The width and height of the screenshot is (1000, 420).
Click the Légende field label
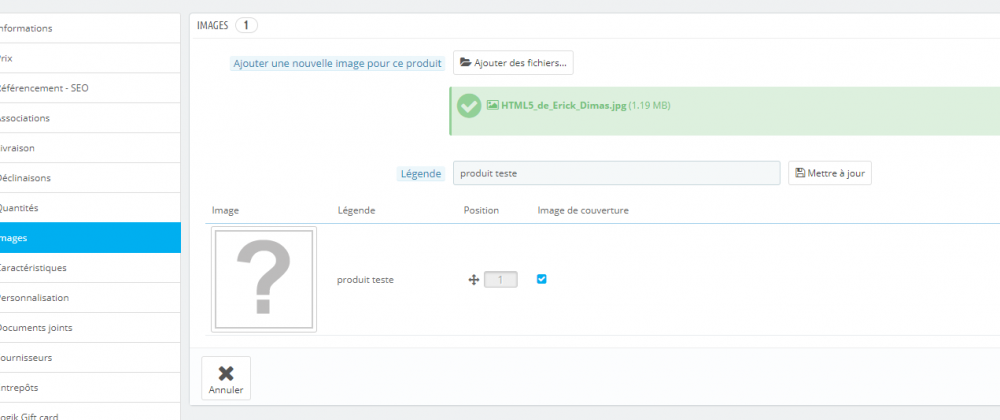pyautogui.click(x=421, y=174)
